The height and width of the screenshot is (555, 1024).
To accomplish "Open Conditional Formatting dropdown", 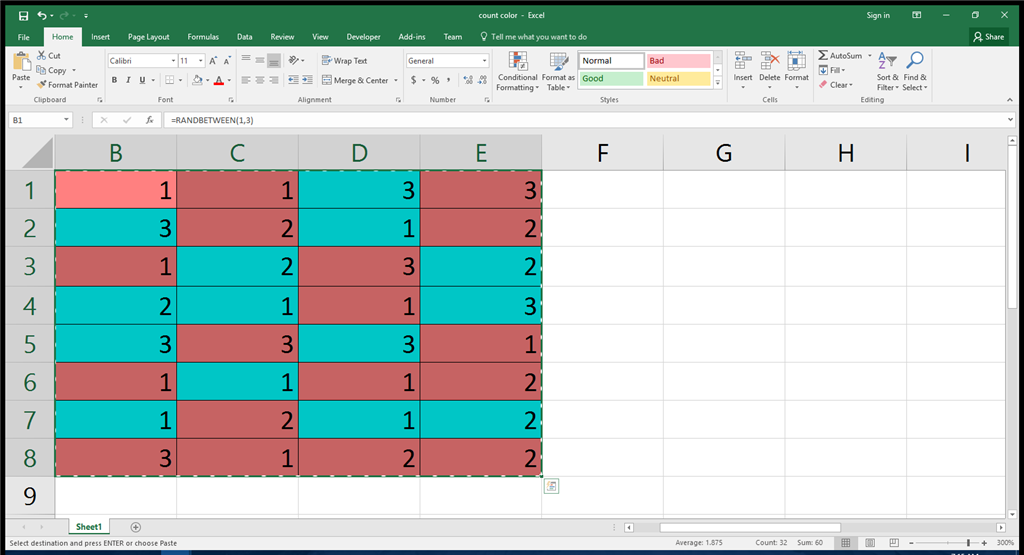I will pyautogui.click(x=517, y=72).
